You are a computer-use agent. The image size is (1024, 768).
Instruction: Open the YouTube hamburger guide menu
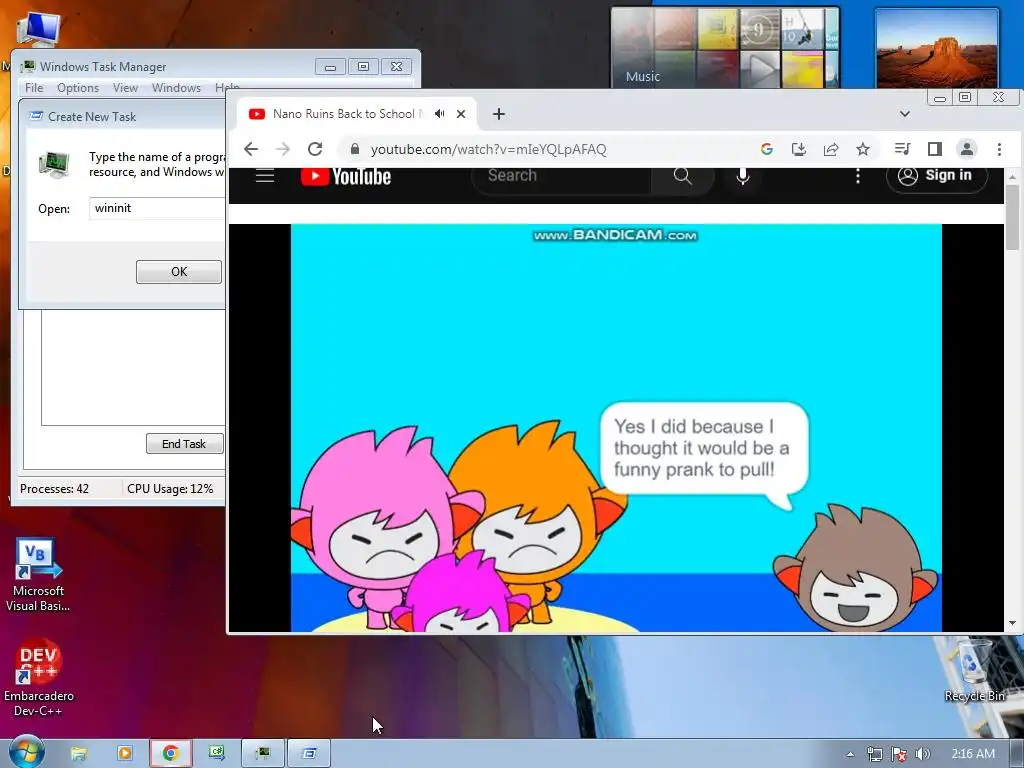click(264, 176)
